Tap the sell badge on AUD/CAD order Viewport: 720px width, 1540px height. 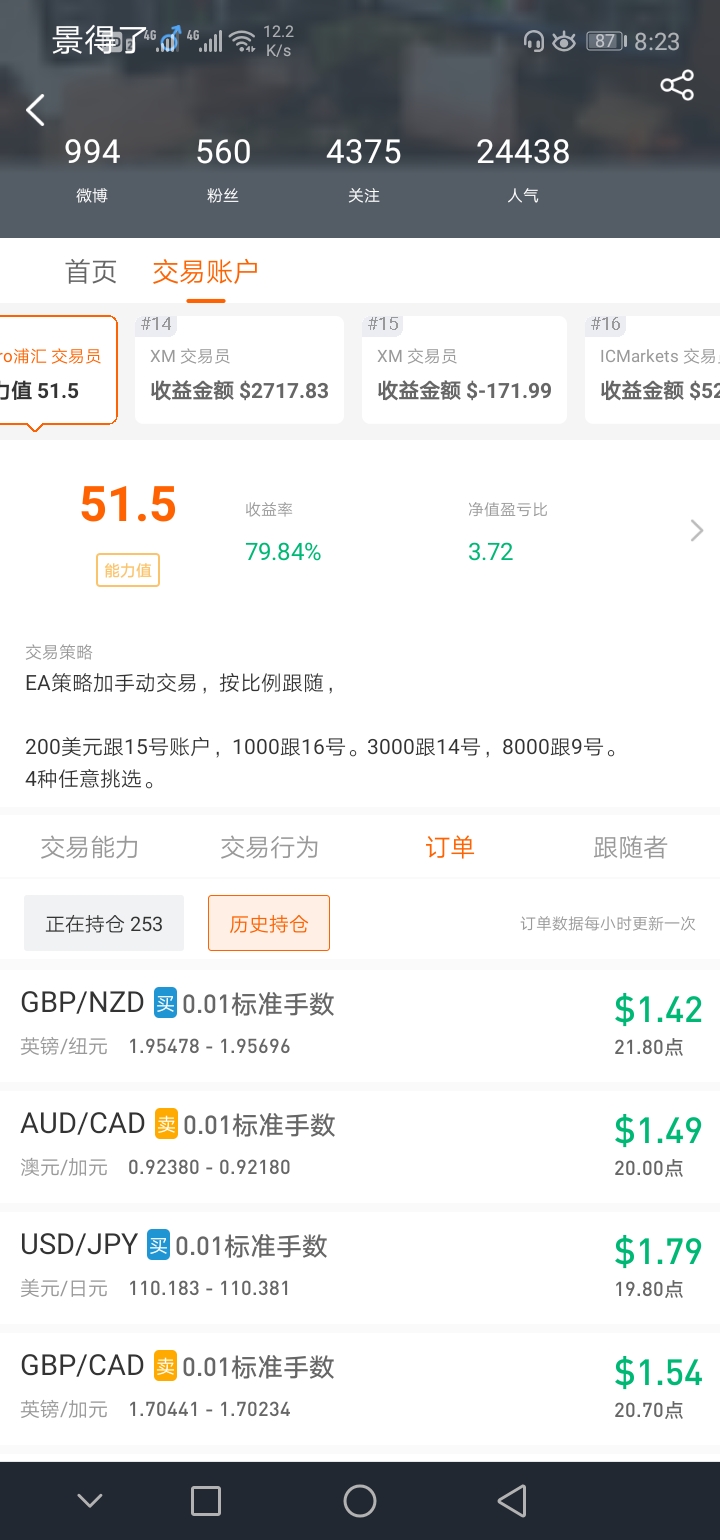166,1124
